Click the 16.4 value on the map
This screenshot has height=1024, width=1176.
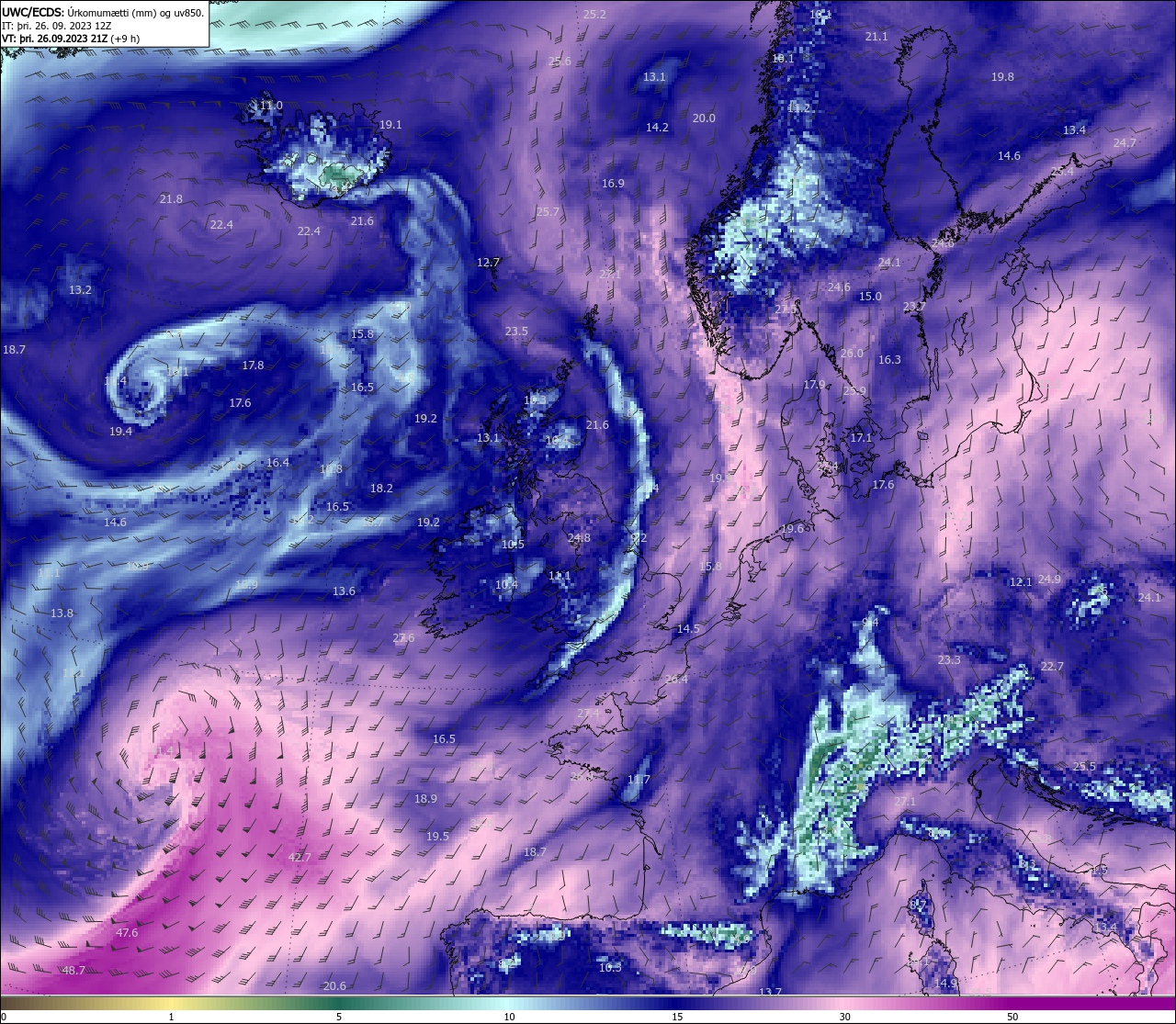pyautogui.click(x=277, y=462)
